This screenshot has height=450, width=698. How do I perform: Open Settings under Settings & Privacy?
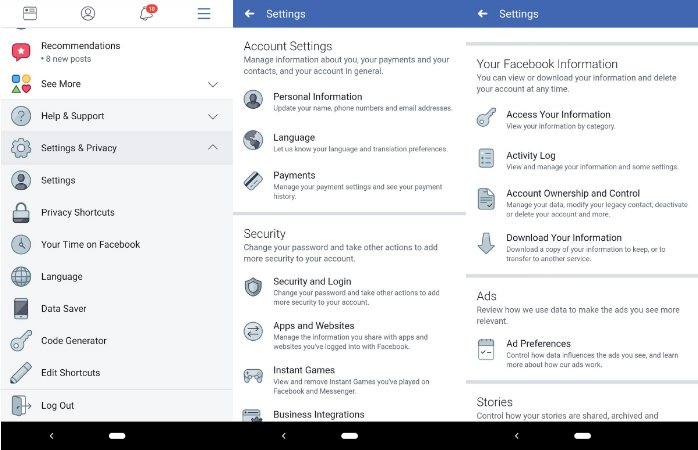(x=117, y=180)
